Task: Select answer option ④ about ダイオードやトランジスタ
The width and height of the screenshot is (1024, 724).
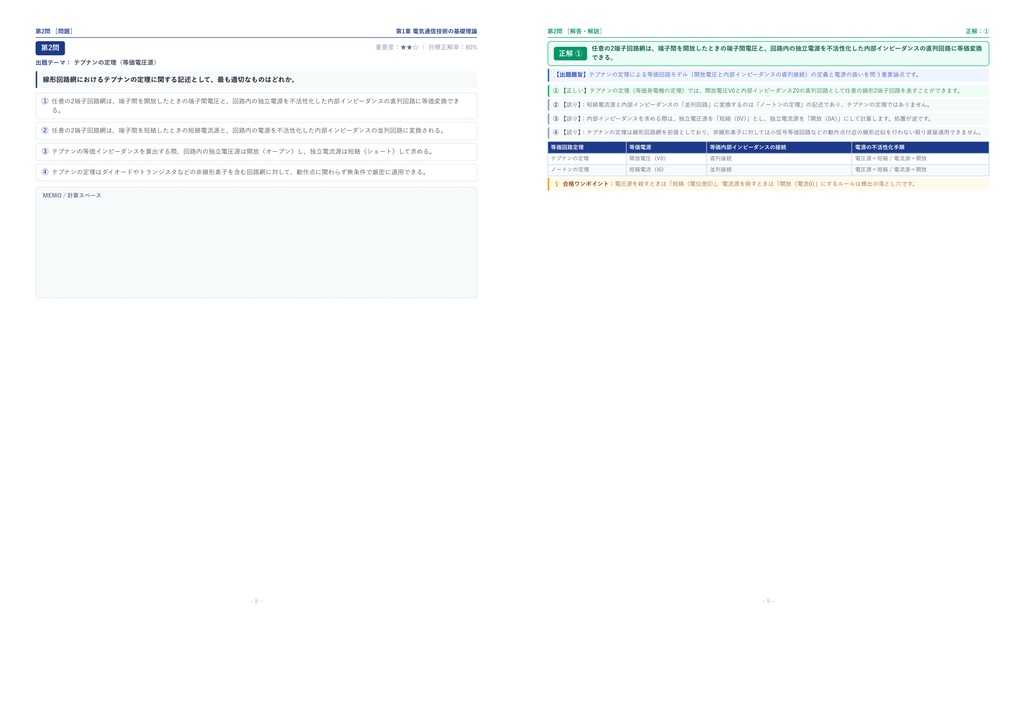Action: [256, 172]
